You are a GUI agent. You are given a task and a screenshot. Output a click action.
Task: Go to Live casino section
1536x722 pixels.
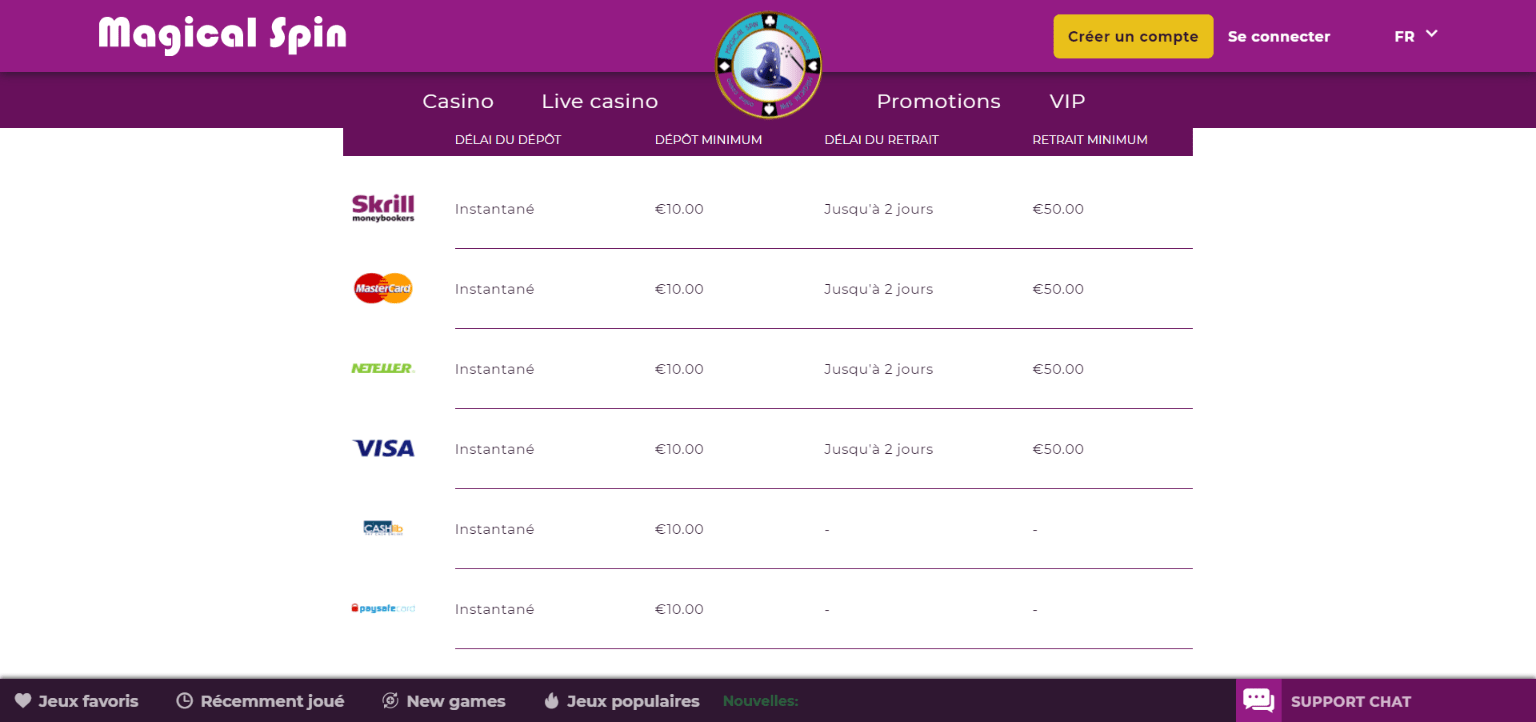click(x=600, y=101)
